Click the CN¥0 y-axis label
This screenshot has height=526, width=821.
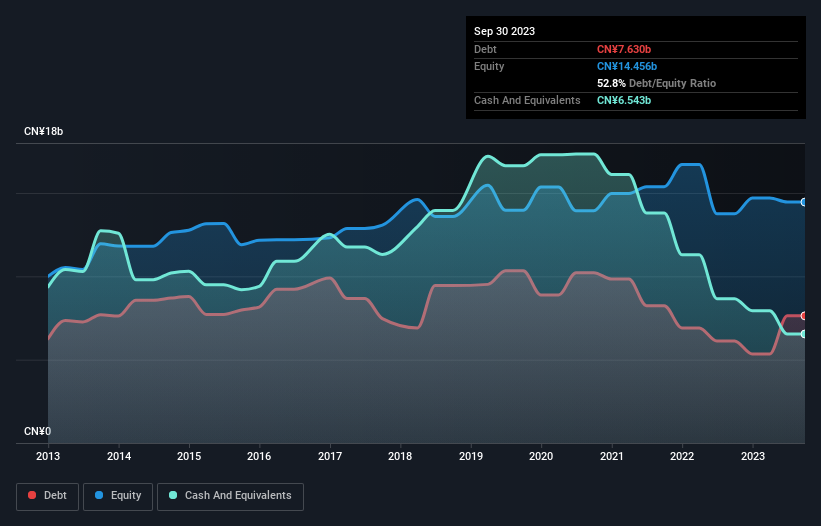coord(38,431)
